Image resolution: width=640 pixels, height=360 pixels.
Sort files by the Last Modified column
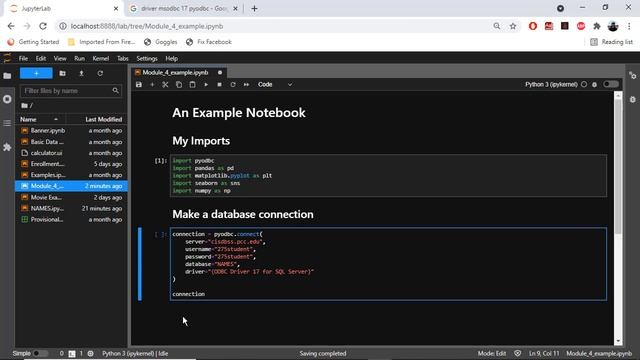coord(98,119)
